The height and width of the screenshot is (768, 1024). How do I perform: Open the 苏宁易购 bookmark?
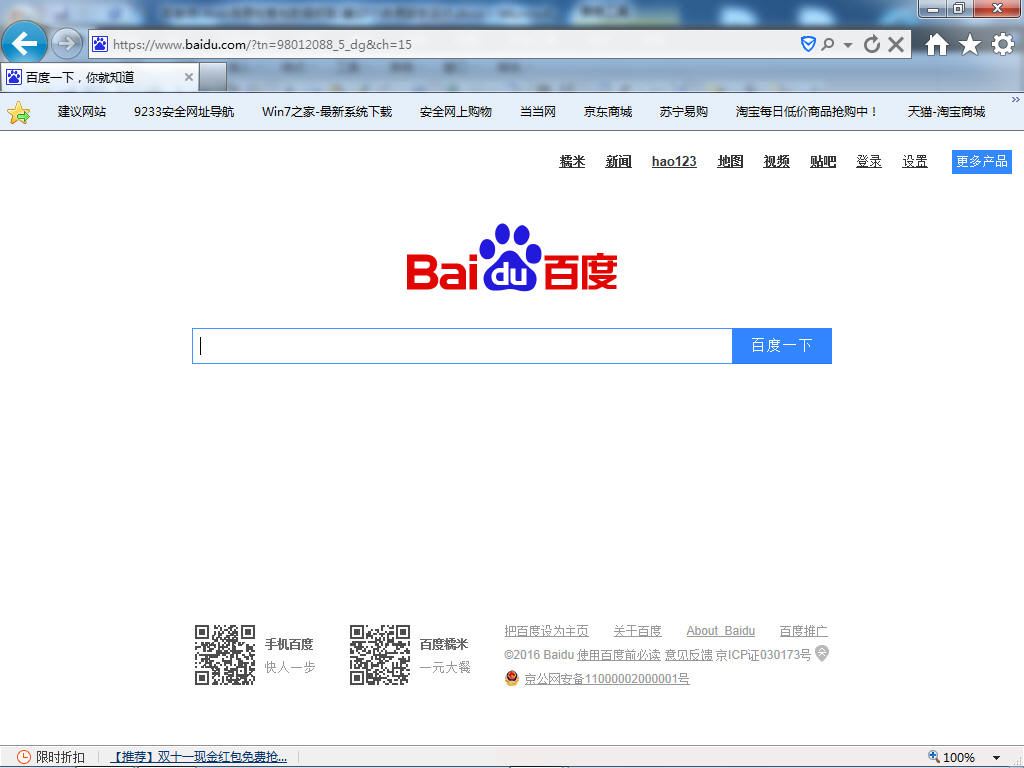683,112
